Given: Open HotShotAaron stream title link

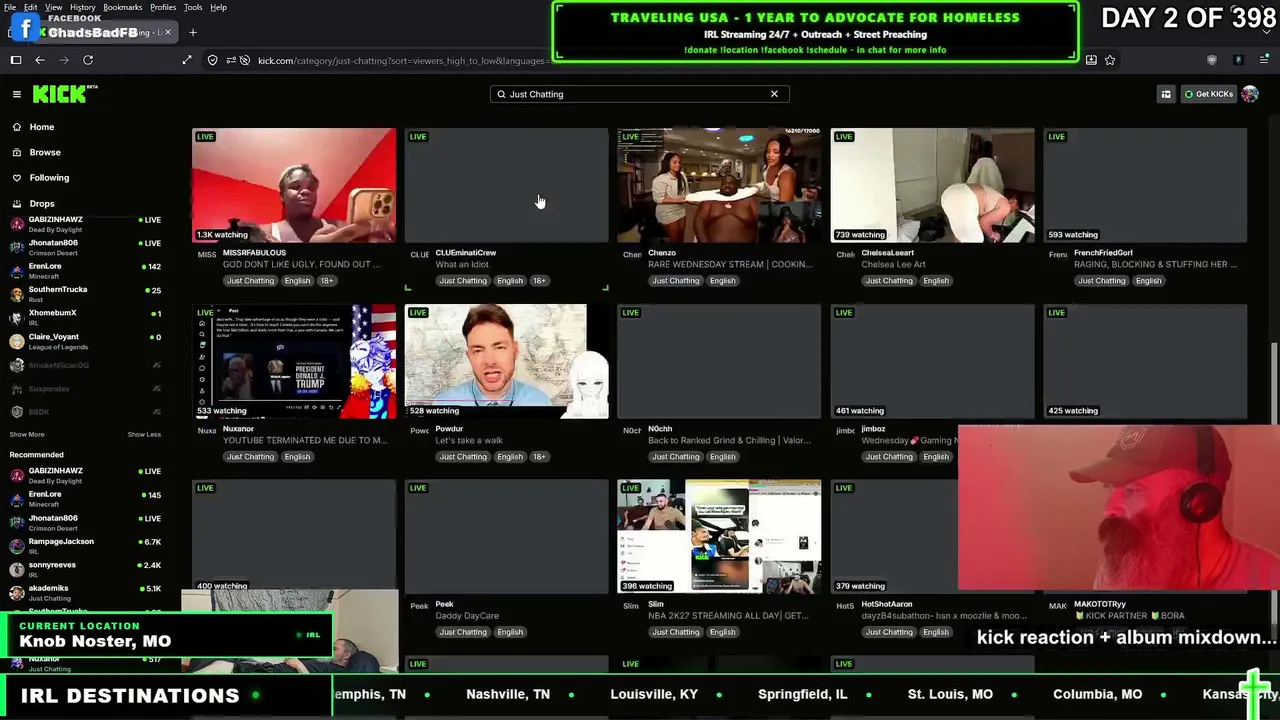Looking at the screenshot, I should coord(944,616).
